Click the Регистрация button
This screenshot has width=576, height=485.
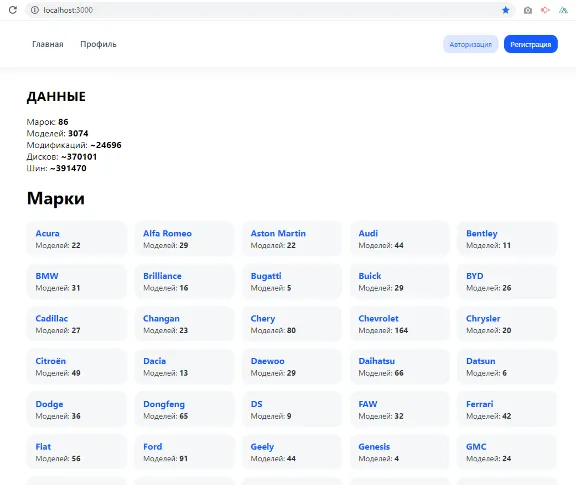[531, 44]
